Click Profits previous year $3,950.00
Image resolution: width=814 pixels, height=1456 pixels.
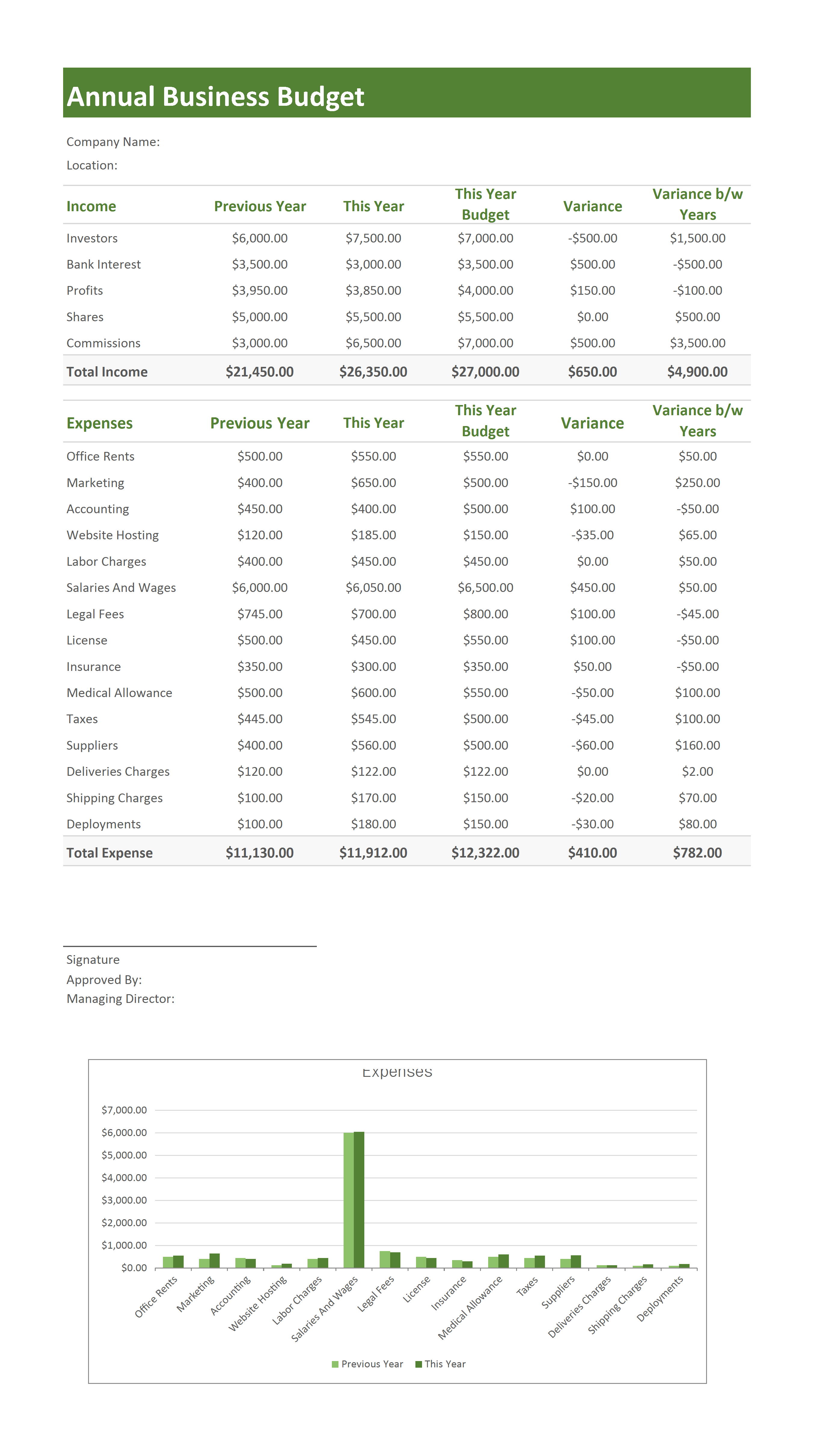pos(260,290)
